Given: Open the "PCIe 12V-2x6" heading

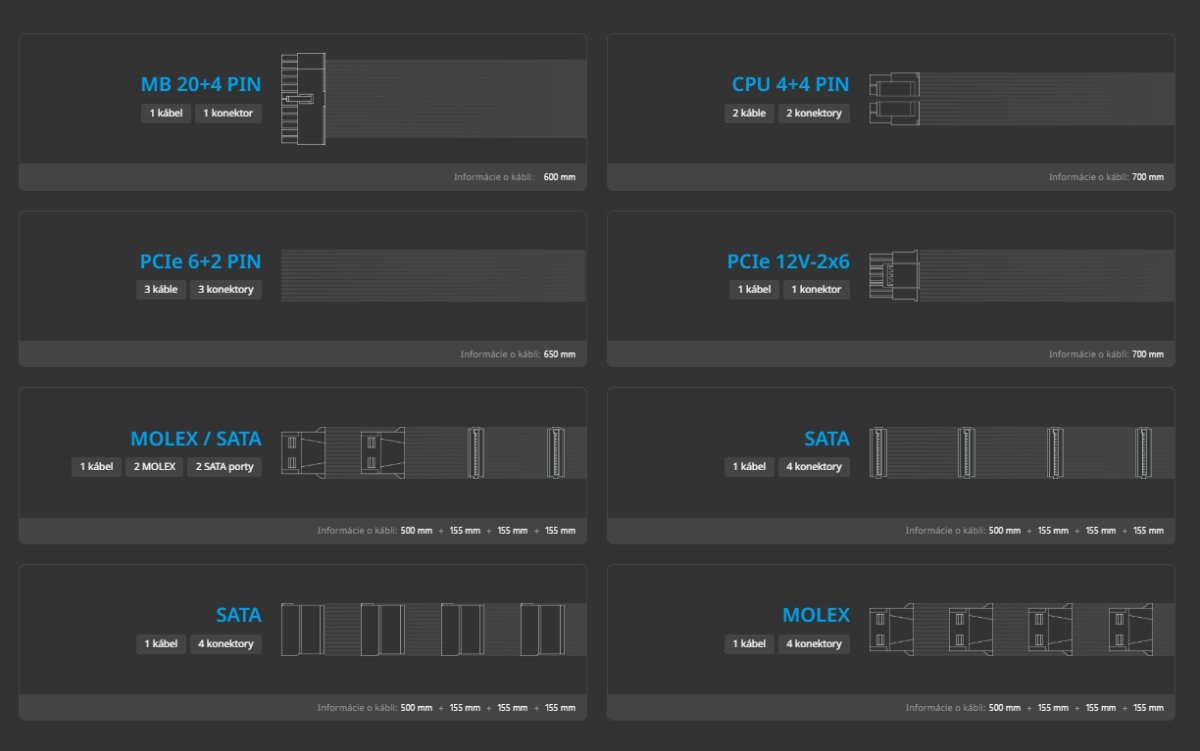Looking at the screenshot, I should point(788,262).
